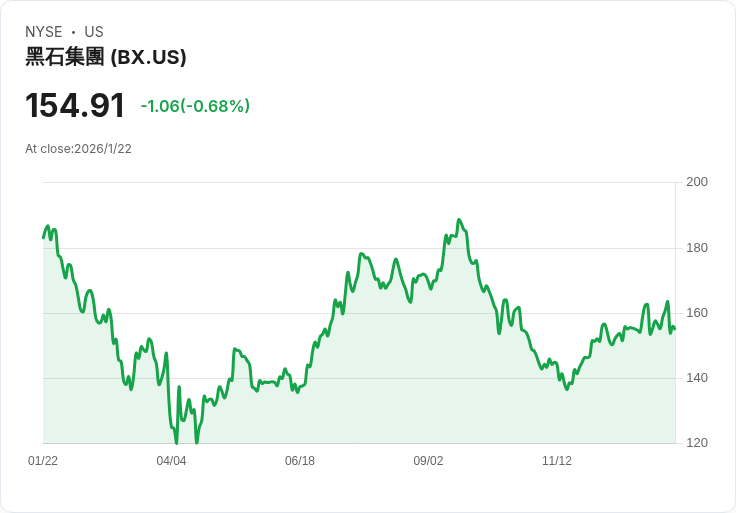The width and height of the screenshot is (736, 513).
Task: Click the 06/18 x-axis date label
Action: pyautogui.click(x=300, y=461)
